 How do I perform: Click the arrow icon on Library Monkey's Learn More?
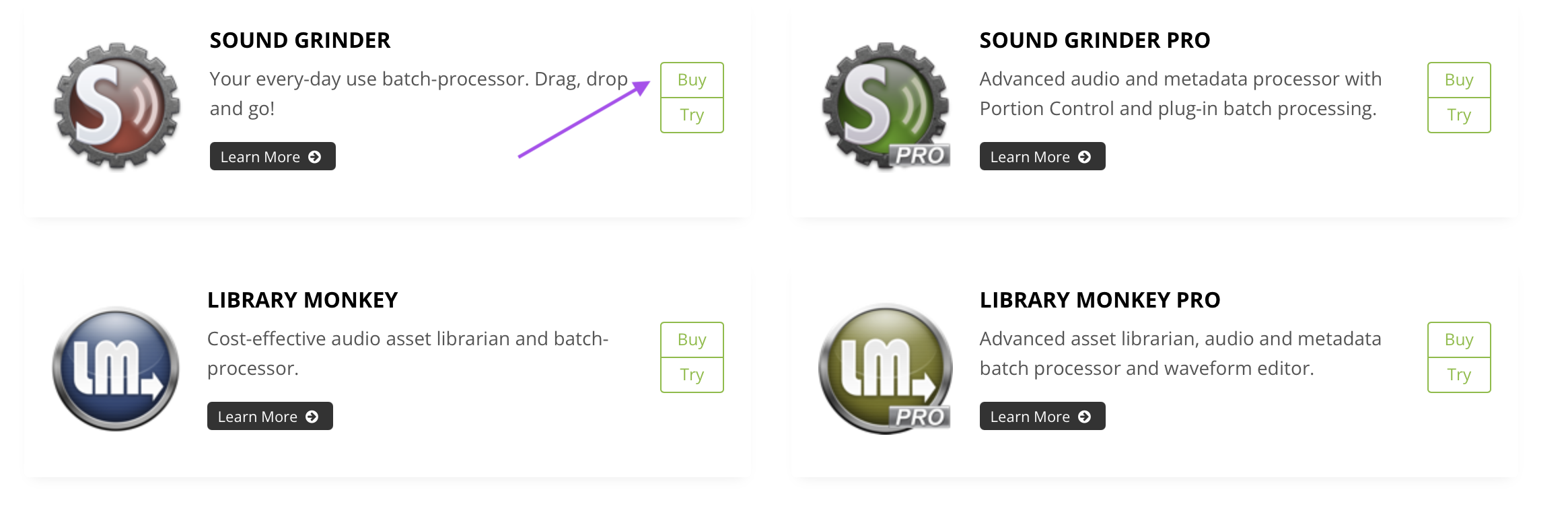tap(312, 416)
